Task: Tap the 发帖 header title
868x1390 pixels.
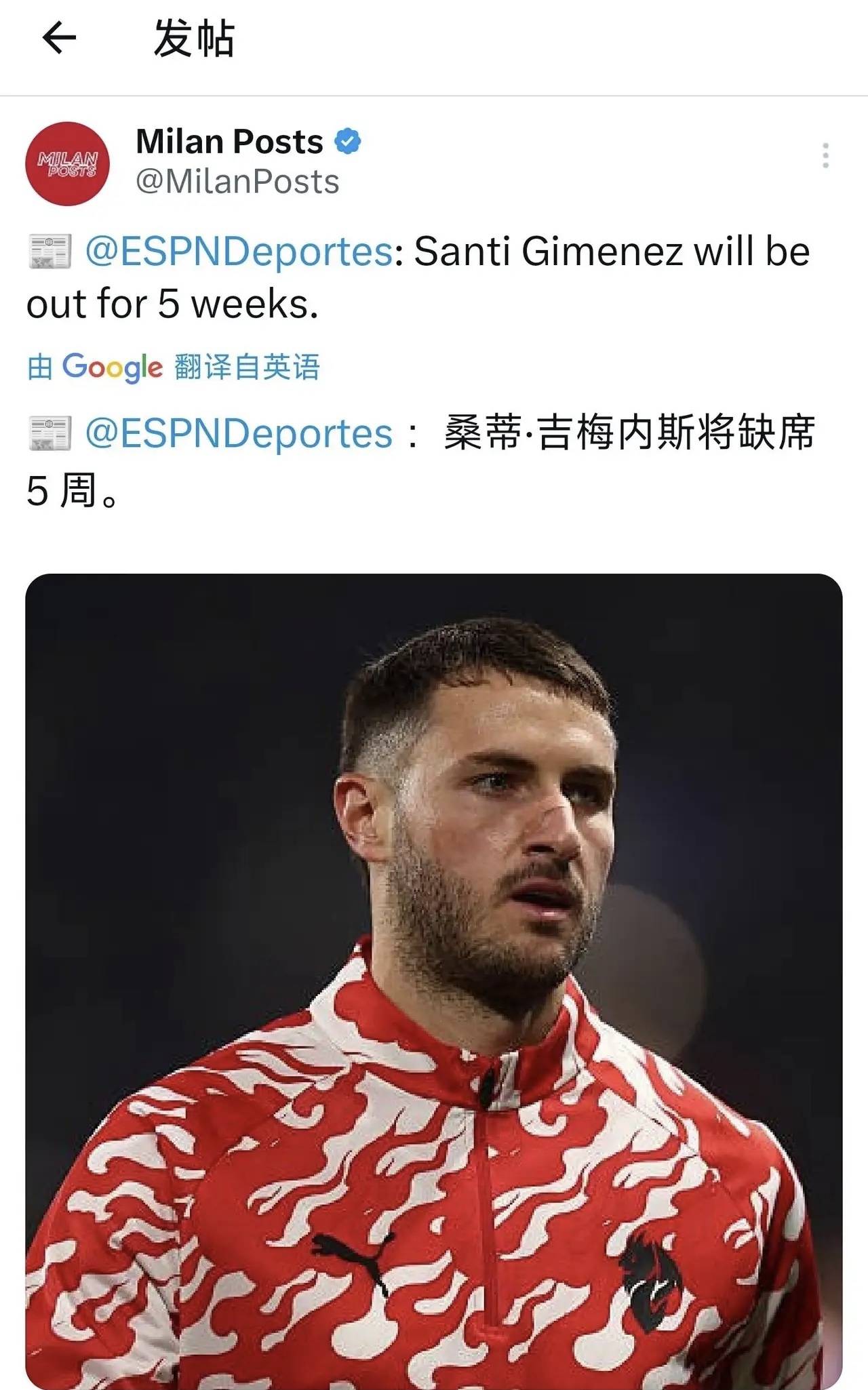Action: (x=195, y=38)
